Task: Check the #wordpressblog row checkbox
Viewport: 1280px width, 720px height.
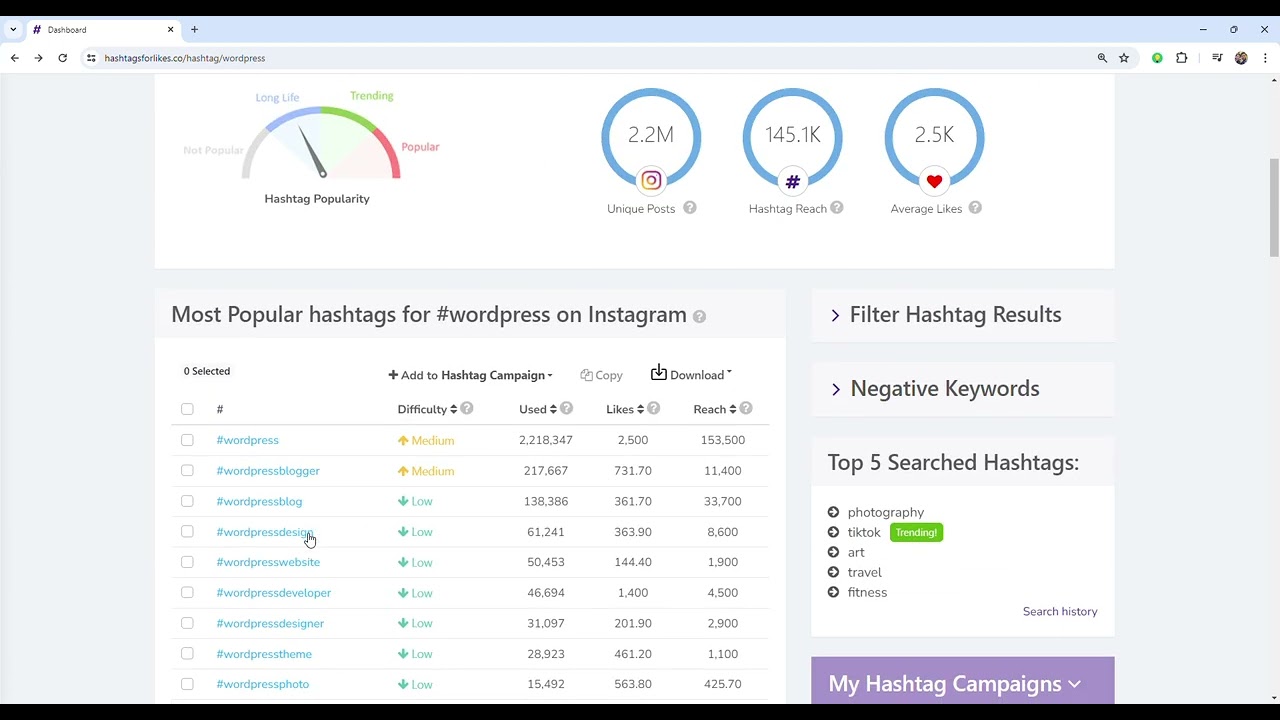Action: click(x=187, y=501)
